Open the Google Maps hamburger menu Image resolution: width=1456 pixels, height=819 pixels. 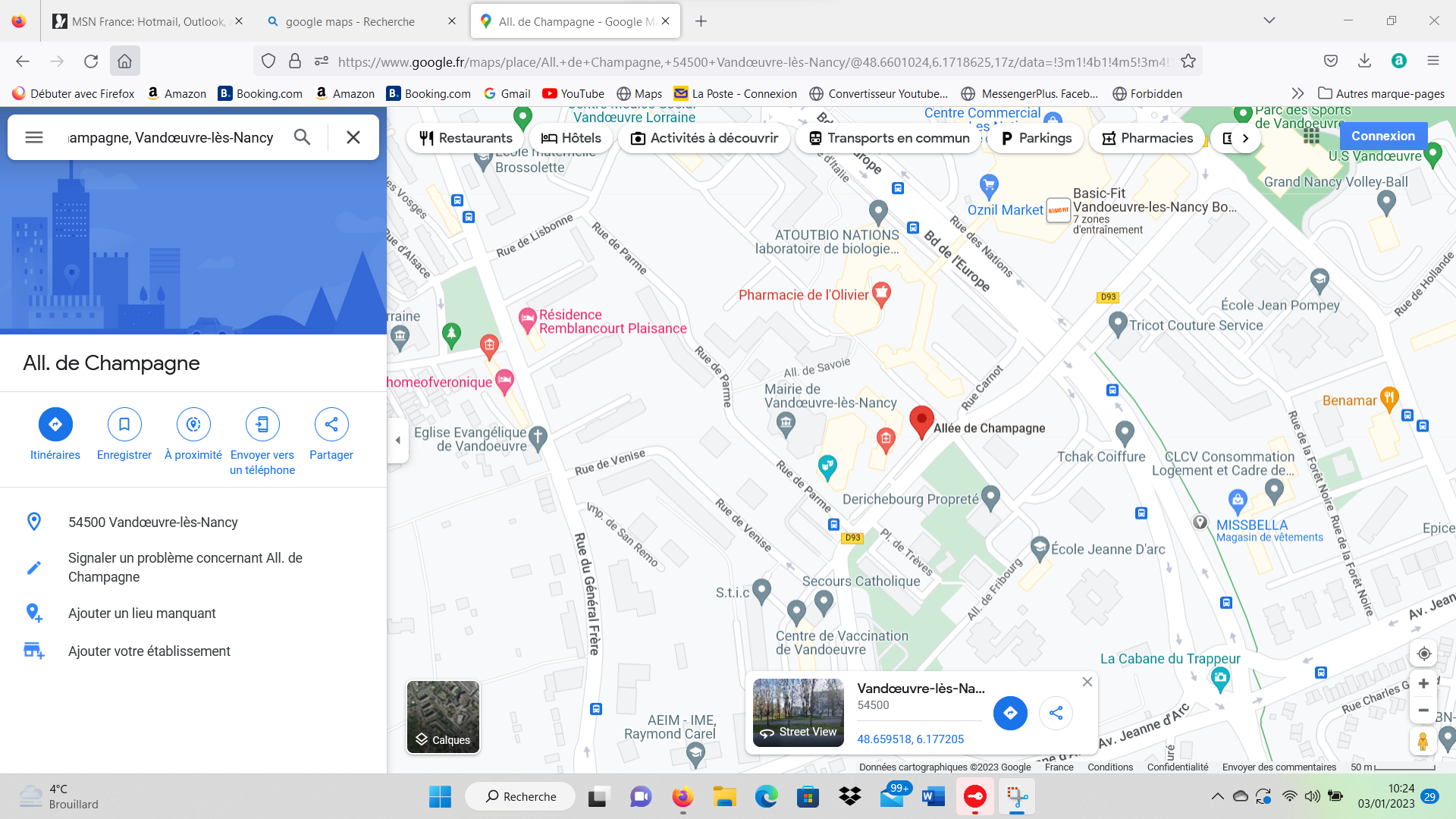(x=34, y=137)
